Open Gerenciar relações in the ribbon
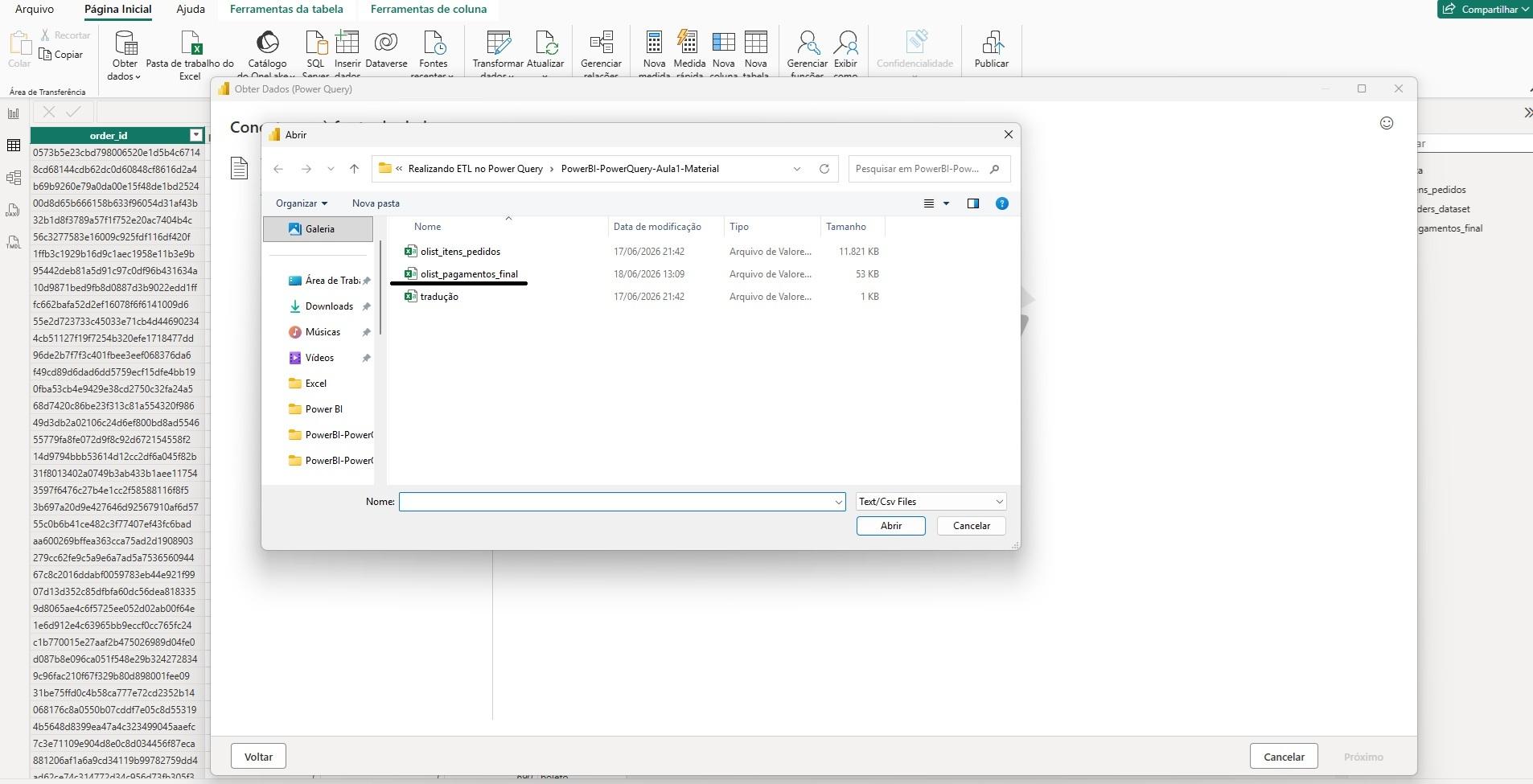The image size is (1533, 784). tap(601, 42)
